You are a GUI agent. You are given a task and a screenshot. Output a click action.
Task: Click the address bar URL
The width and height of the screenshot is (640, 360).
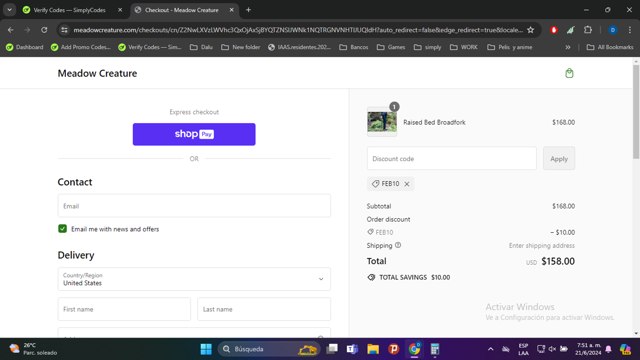click(298, 30)
